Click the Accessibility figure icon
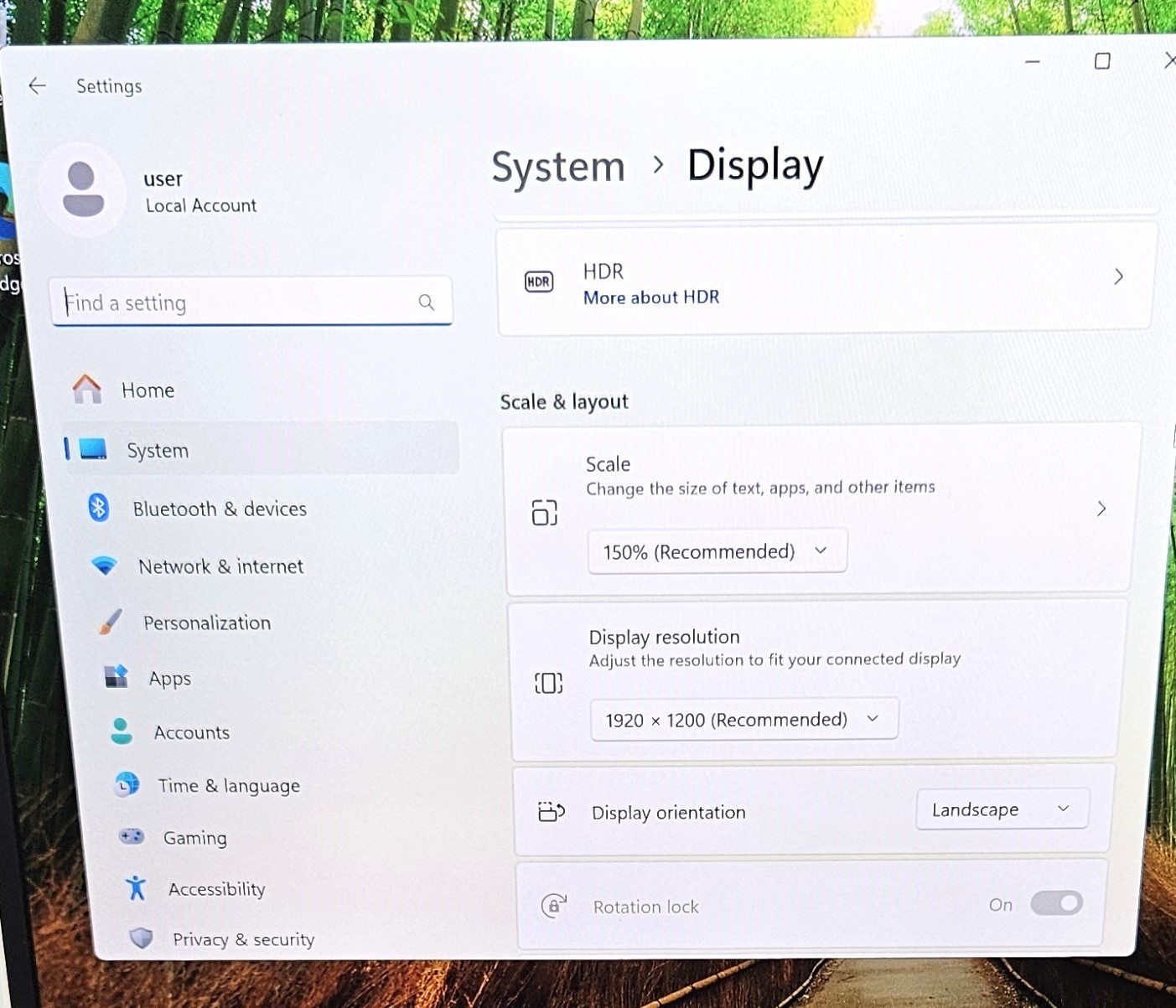 136,887
